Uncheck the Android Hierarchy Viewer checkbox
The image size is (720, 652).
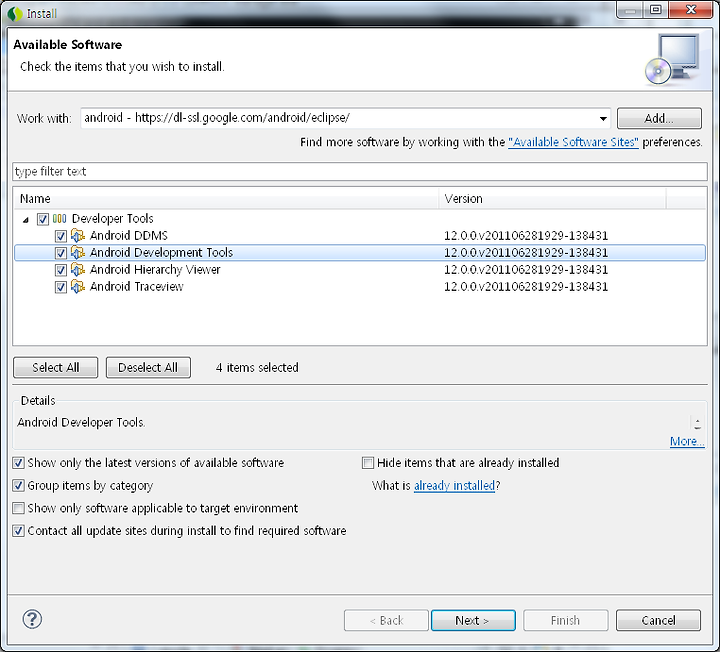point(61,270)
